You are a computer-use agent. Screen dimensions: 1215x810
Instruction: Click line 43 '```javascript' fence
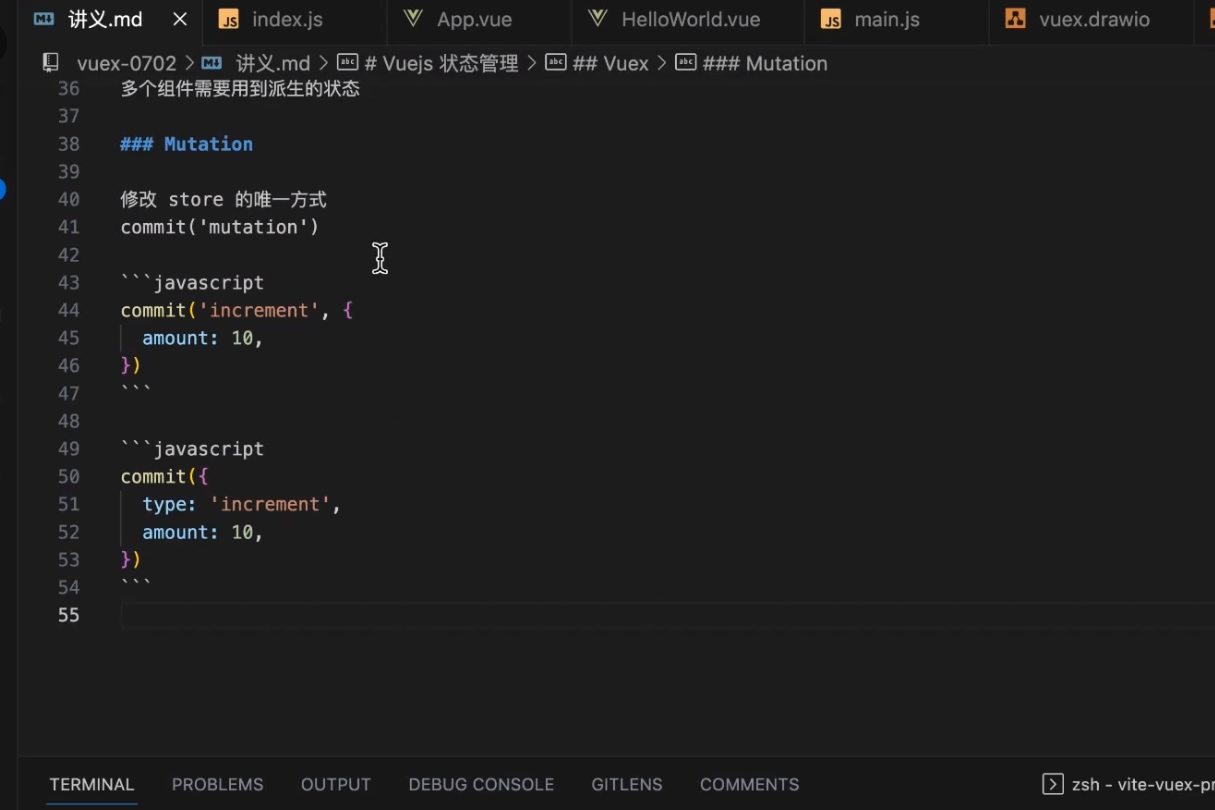(192, 283)
